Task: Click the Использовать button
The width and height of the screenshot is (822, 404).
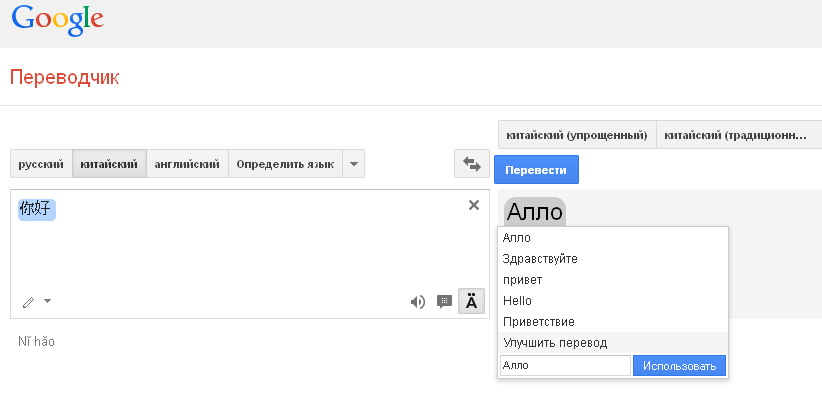Action: pos(679,366)
